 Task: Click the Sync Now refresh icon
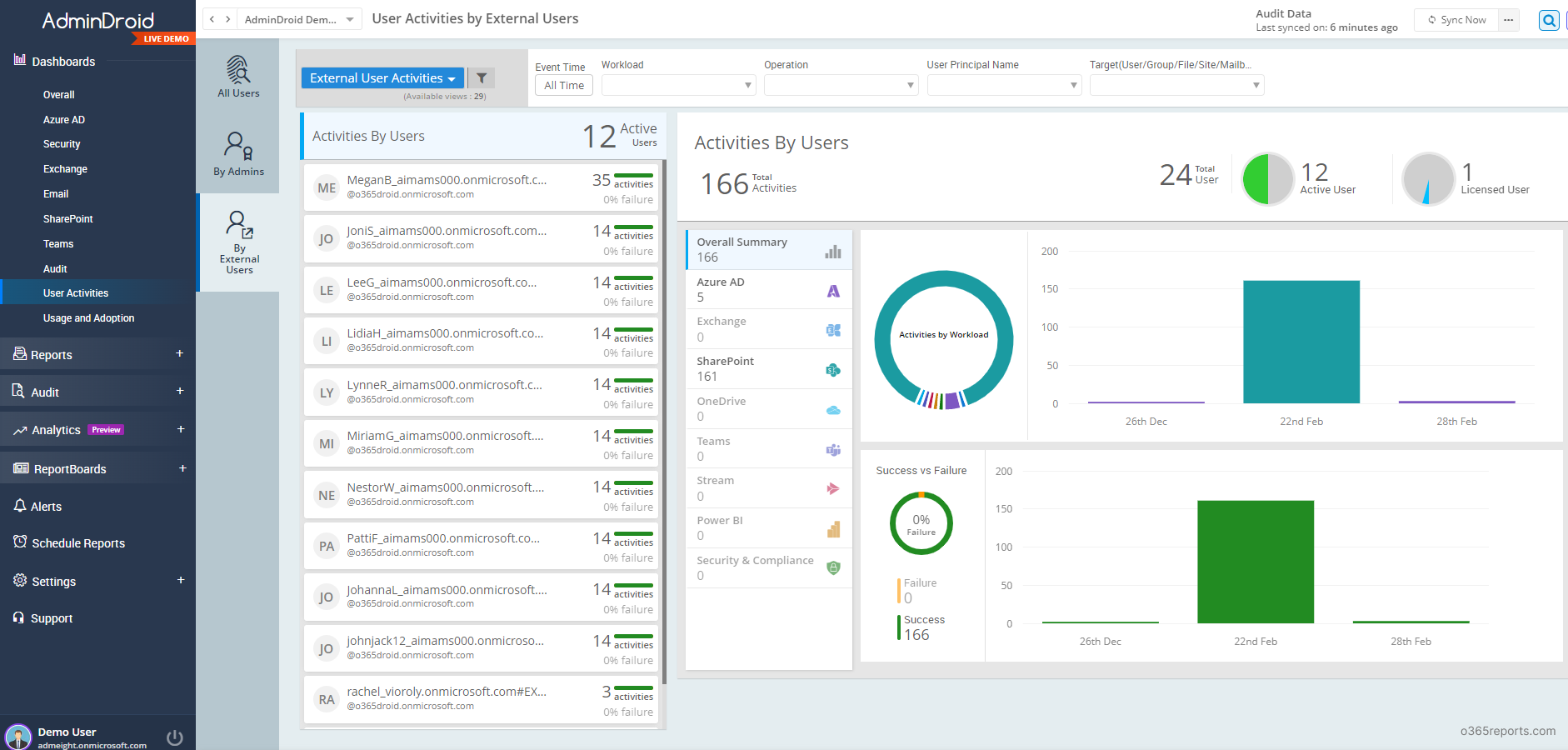pyautogui.click(x=1432, y=20)
